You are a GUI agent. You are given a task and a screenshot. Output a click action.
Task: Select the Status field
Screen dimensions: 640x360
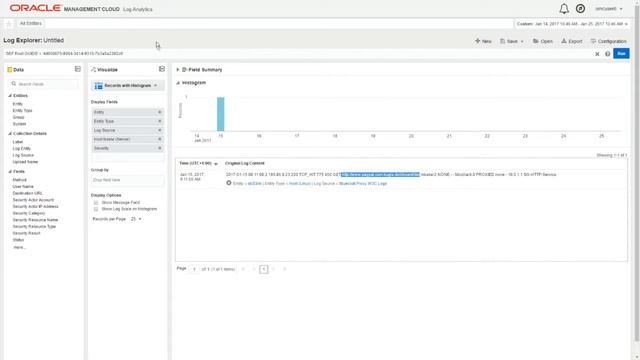18,240
